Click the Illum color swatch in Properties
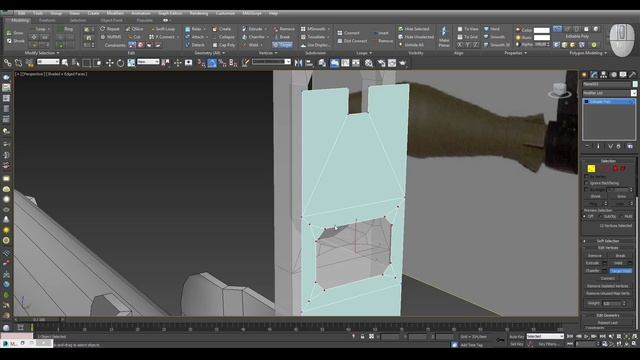This screenshot has width=640, height=360. pos(542,37)
